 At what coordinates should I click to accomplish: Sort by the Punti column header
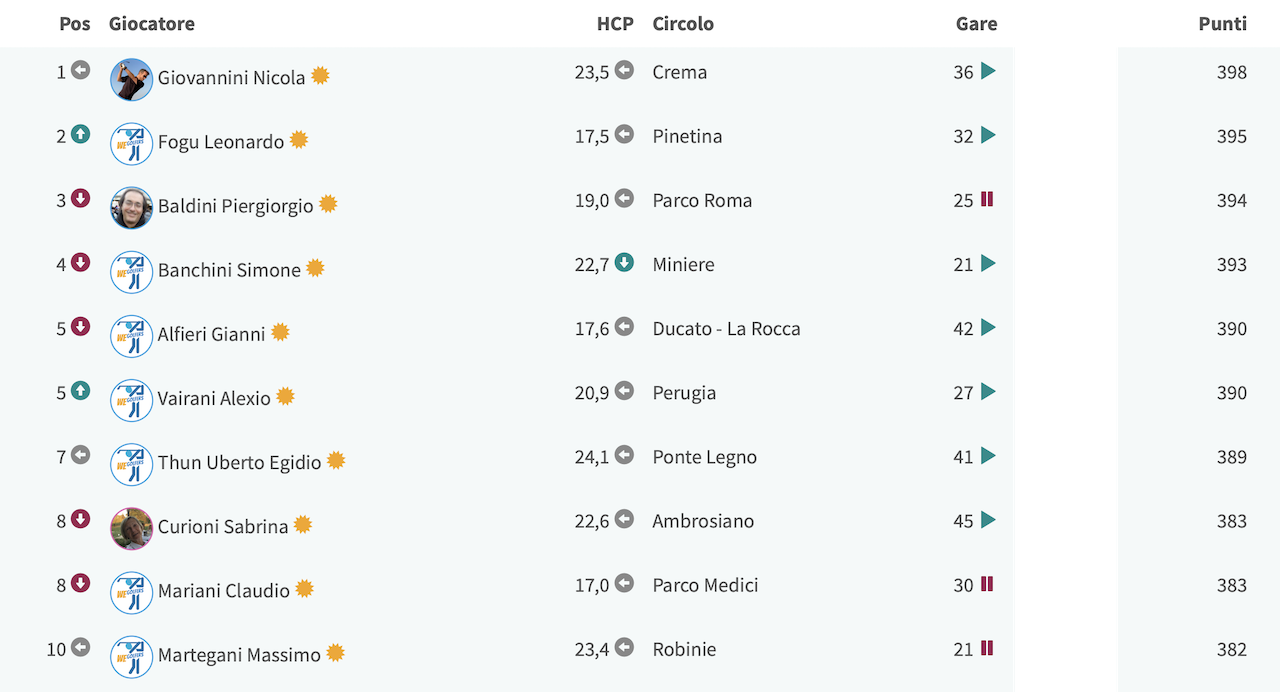click(x=1222, y=24)
